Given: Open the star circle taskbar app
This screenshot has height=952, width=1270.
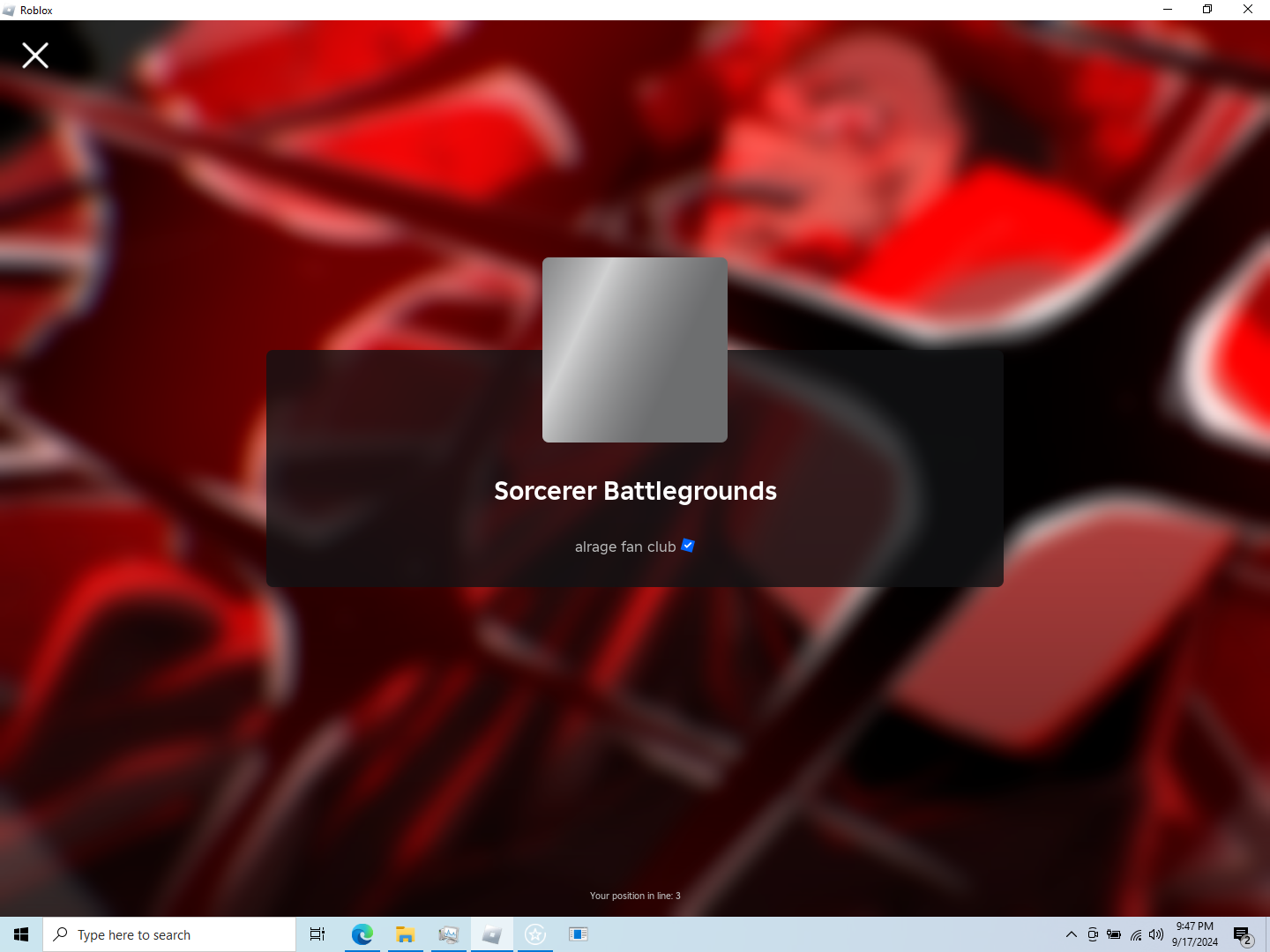Looking at the screenshot, I should pyautogui.click(x=535, y=934).
